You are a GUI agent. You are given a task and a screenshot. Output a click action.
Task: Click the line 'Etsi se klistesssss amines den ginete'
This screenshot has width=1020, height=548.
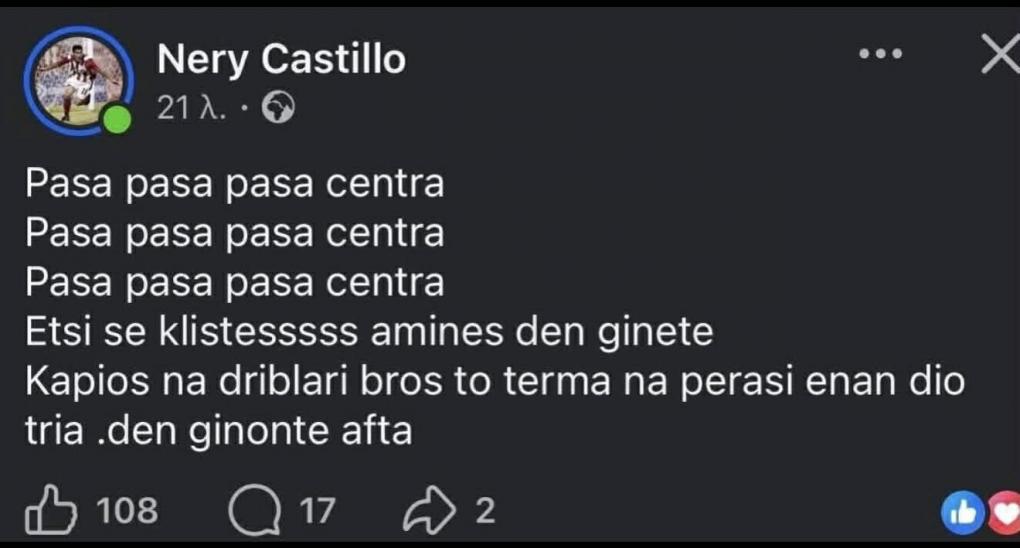tap(369, 332)
